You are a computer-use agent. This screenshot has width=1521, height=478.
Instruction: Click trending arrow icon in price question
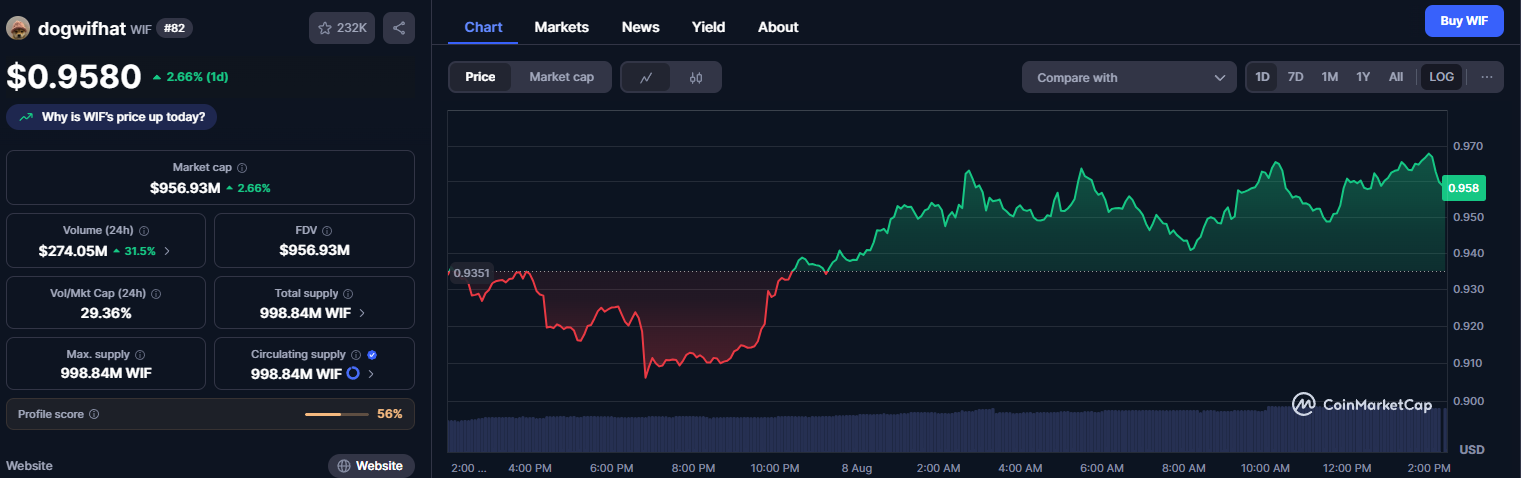click(25, 117)
